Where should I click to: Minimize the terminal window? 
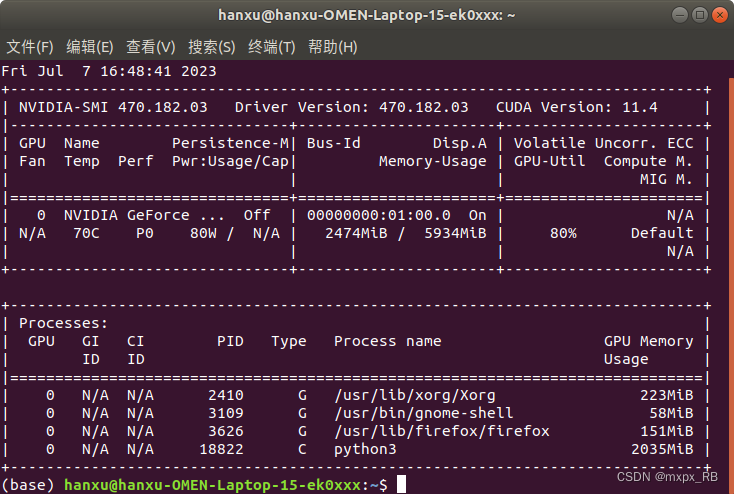680,15
